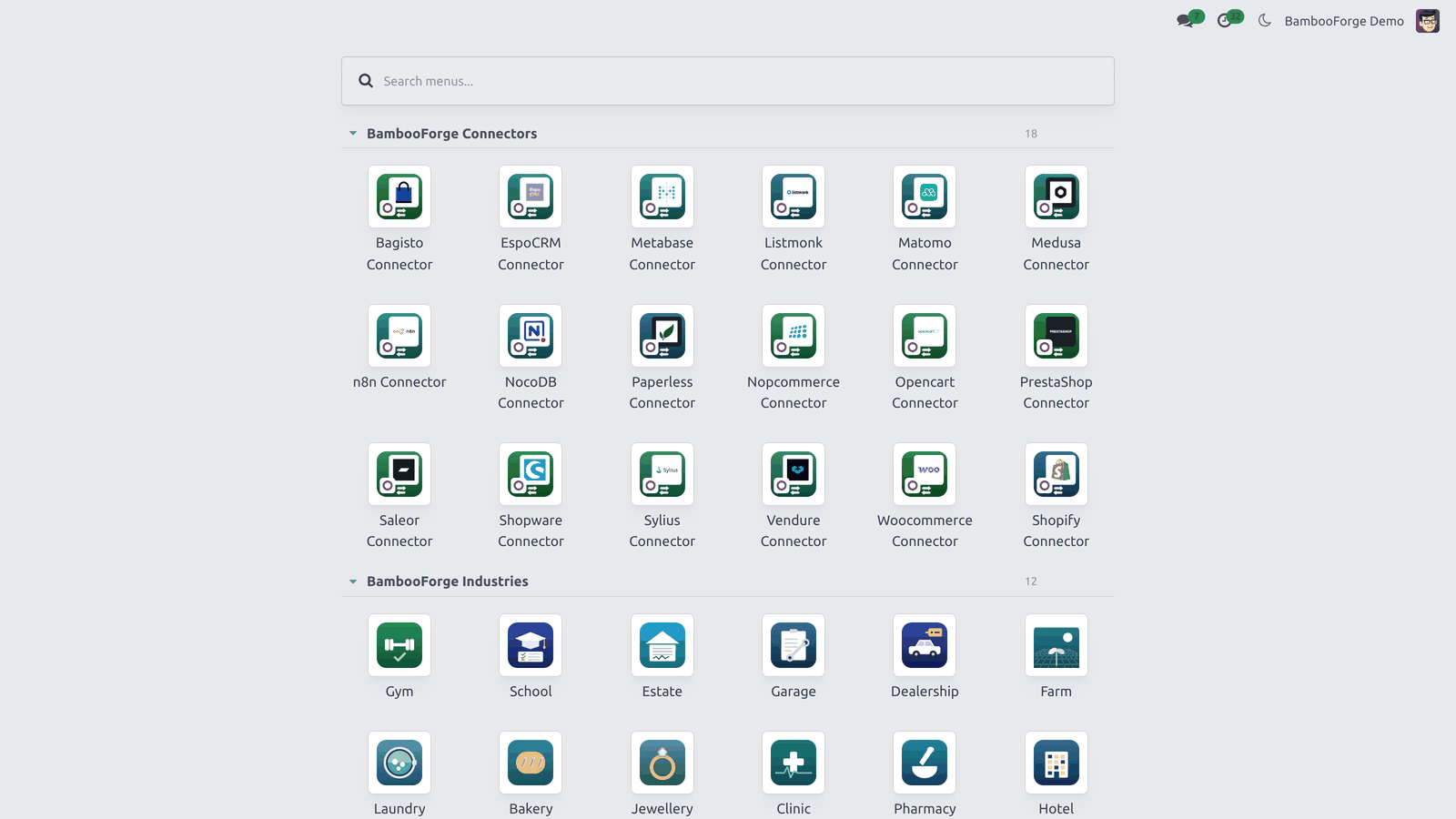Open the BambooForge Demo user menu
Image resolution: width=1456 pixels, height=819 pixels.
pyautogui.click(x=1344, y=21)
